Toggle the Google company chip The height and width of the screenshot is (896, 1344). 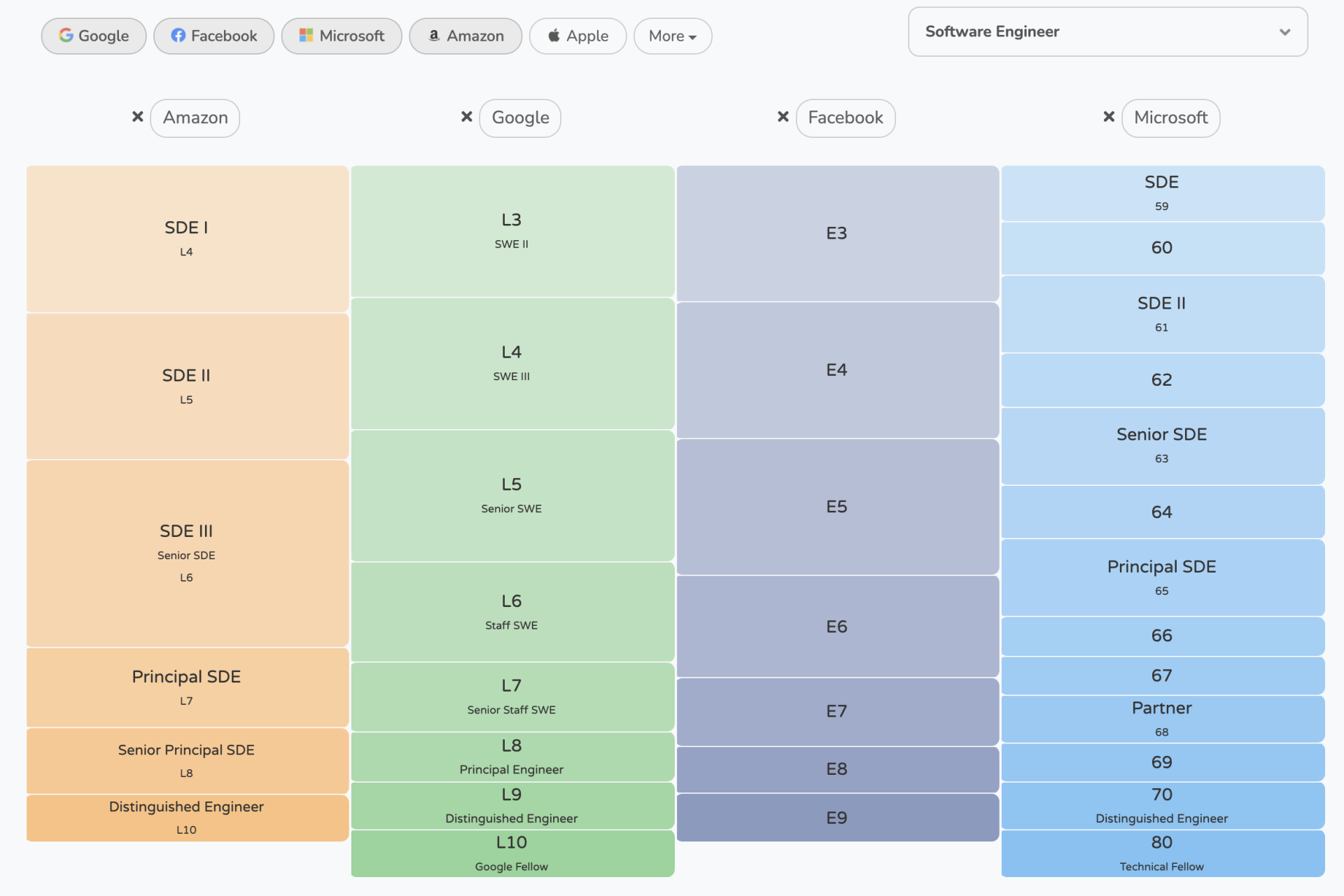coord(94,36)
